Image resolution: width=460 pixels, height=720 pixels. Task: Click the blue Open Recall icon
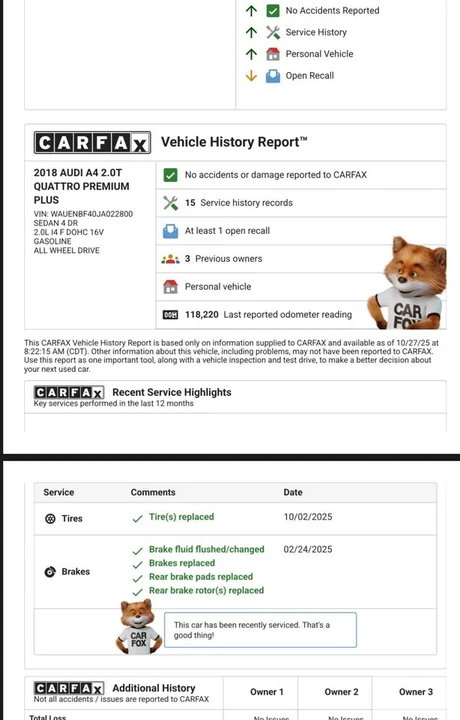tap(273, 76)
